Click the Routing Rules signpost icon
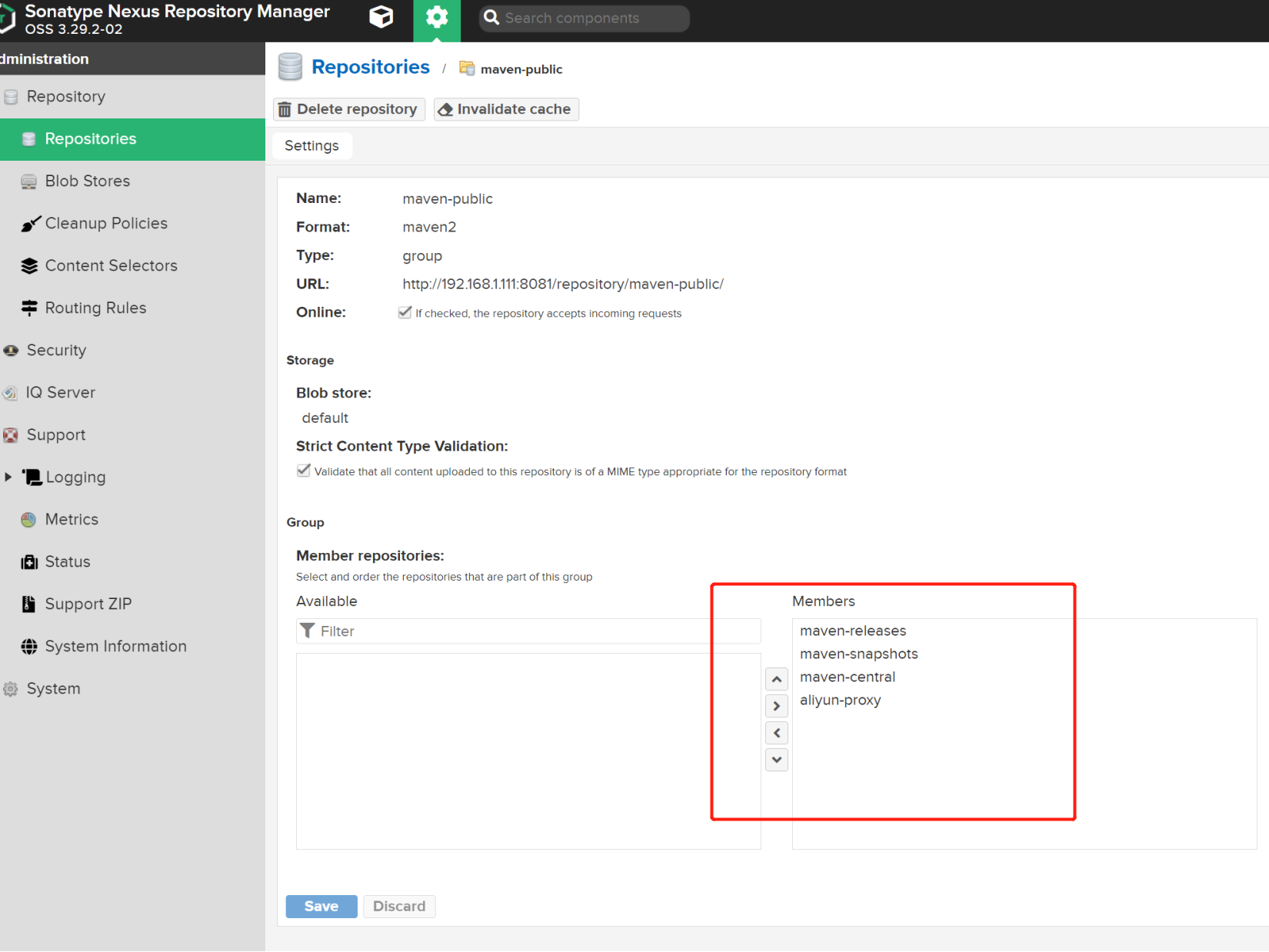Screen dimensions: 1269x952 coord(29,308)
